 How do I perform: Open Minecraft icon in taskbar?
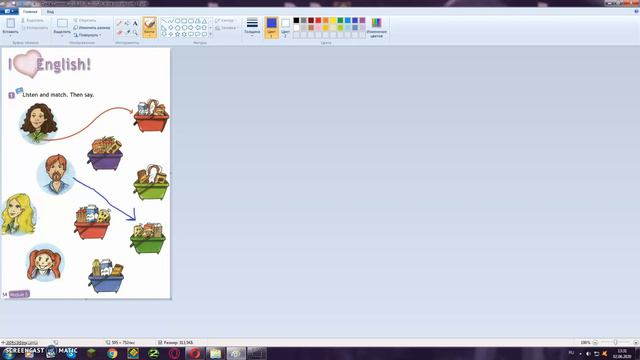[x=91, y=353]
